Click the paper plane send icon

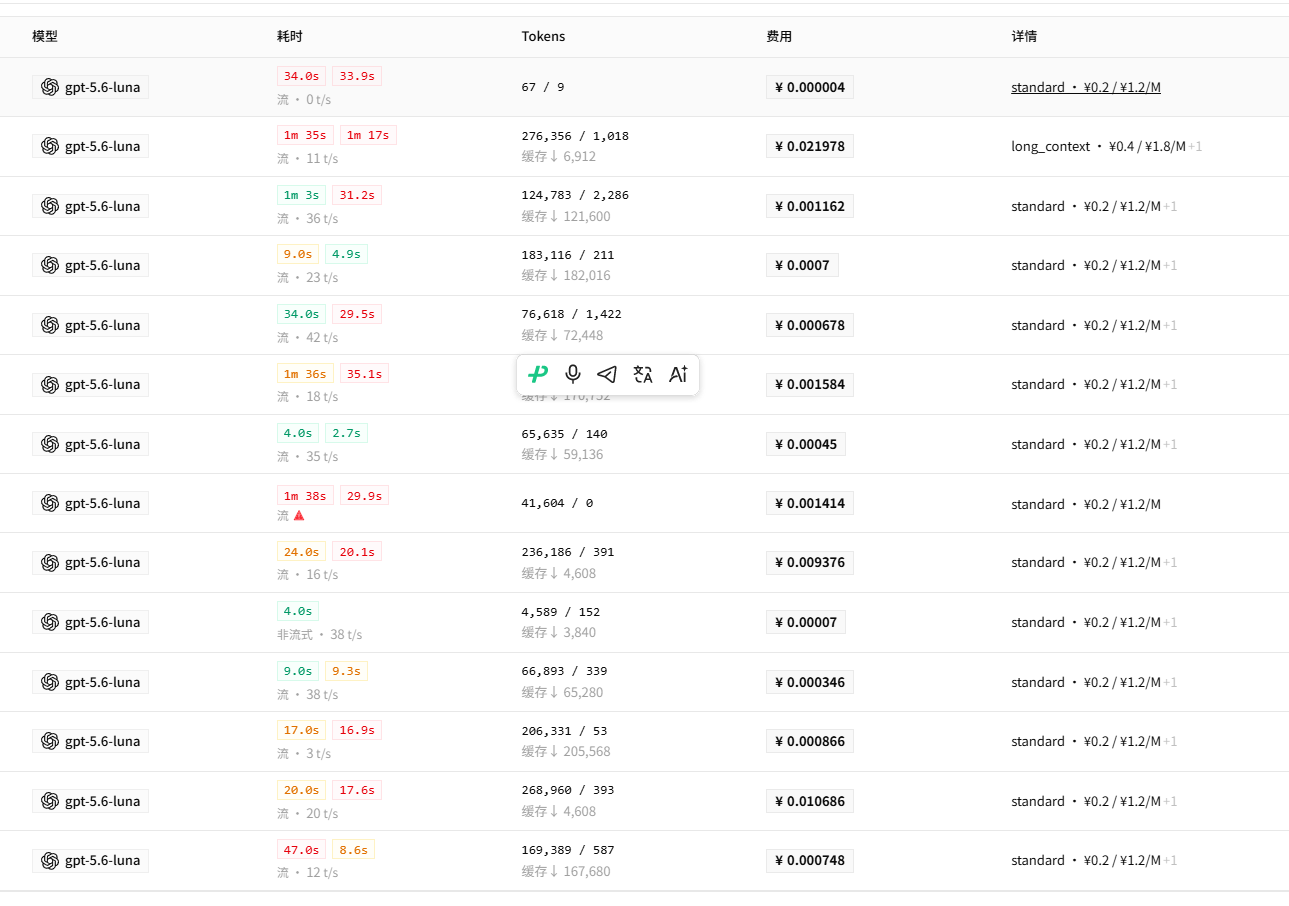point(607,374)
